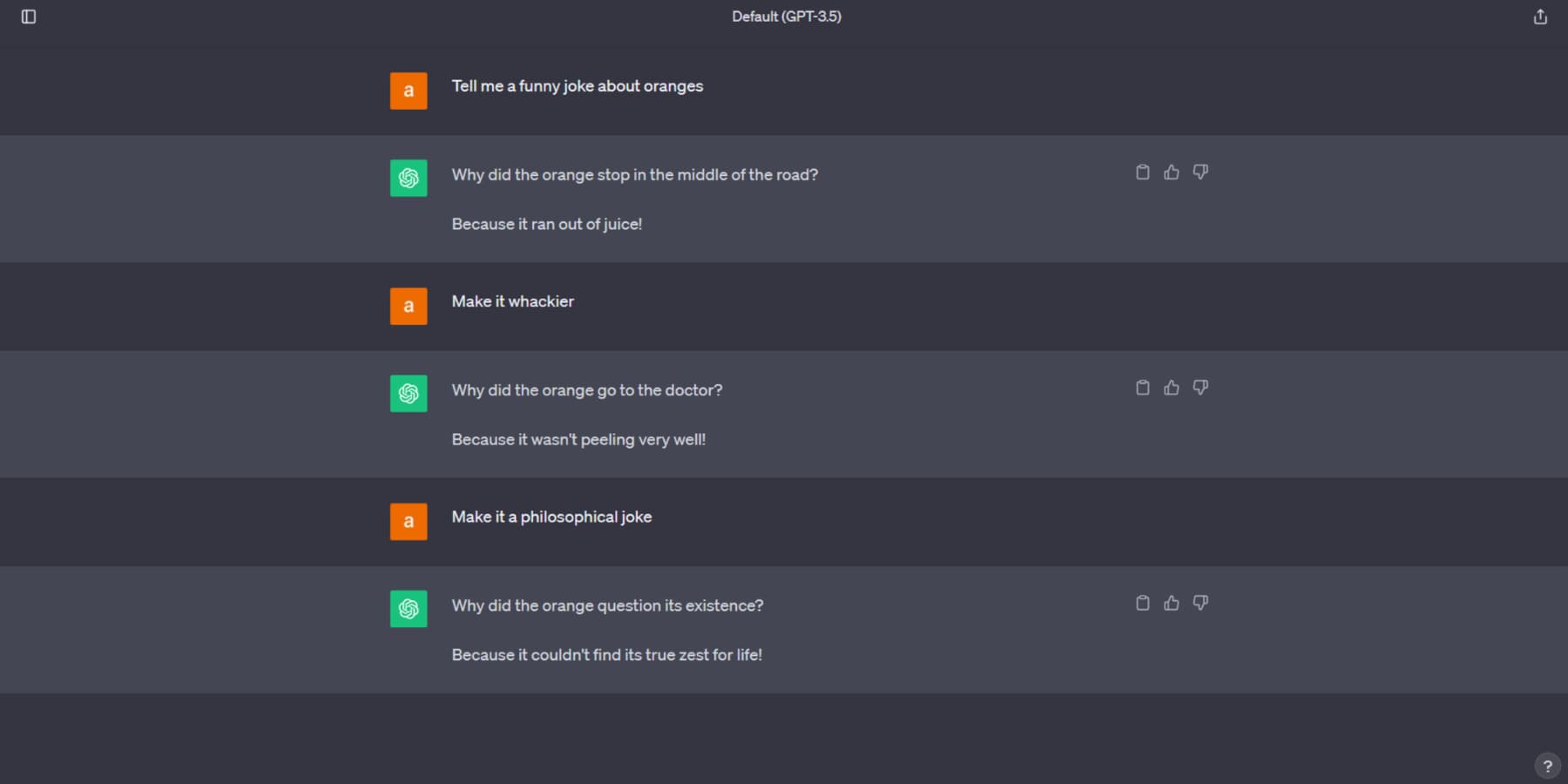Give thumbs up to the doctor joke
This screenshot has height=784, width=1568.
(x=1171, y=387)
